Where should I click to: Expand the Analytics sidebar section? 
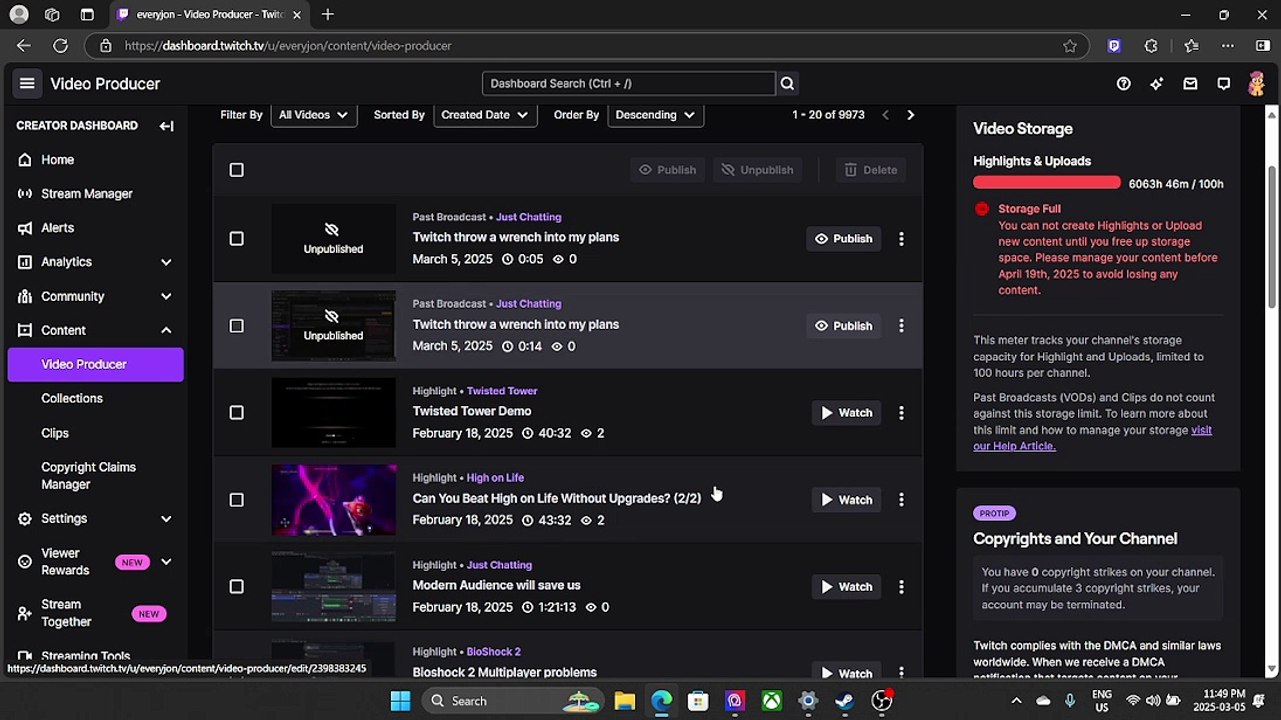click(166, 262)
